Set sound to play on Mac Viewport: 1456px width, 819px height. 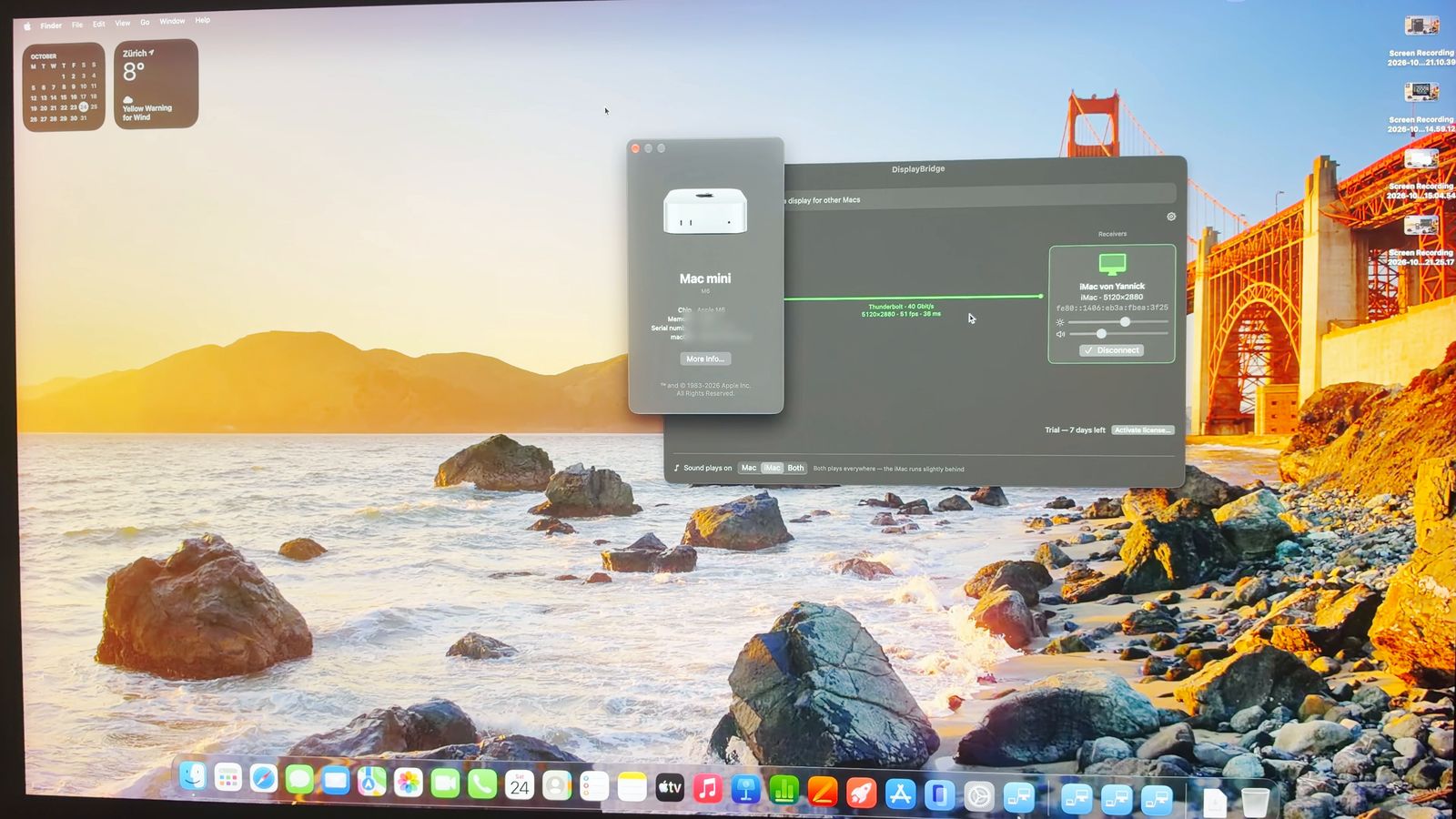point(749,468)
